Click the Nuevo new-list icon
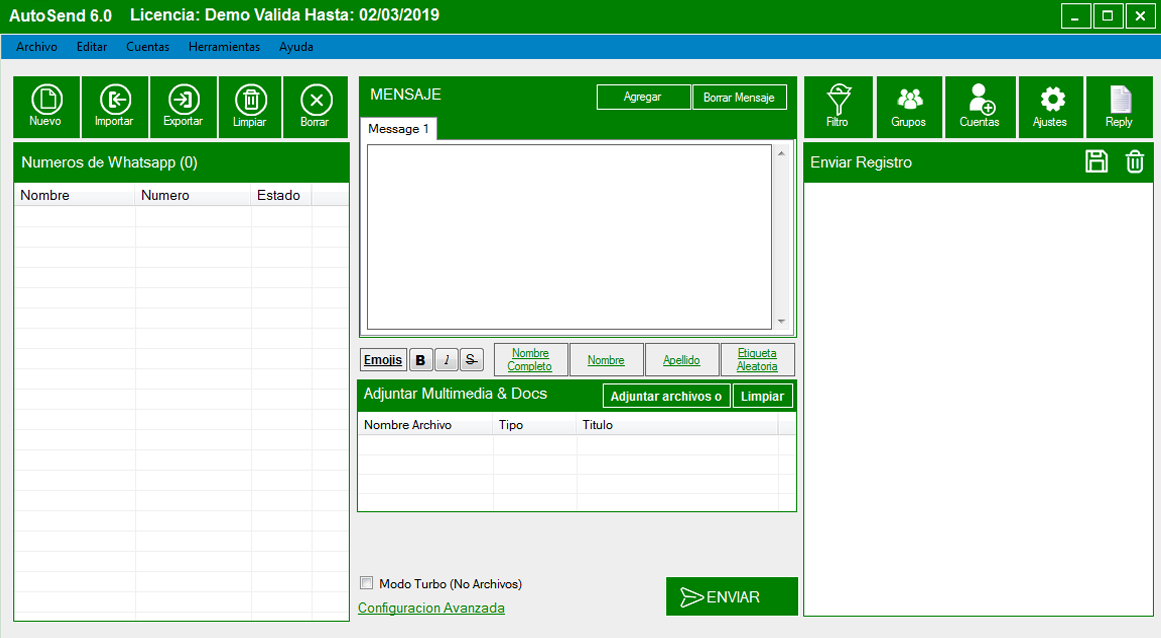1161x638 pixels. [46, 107]
